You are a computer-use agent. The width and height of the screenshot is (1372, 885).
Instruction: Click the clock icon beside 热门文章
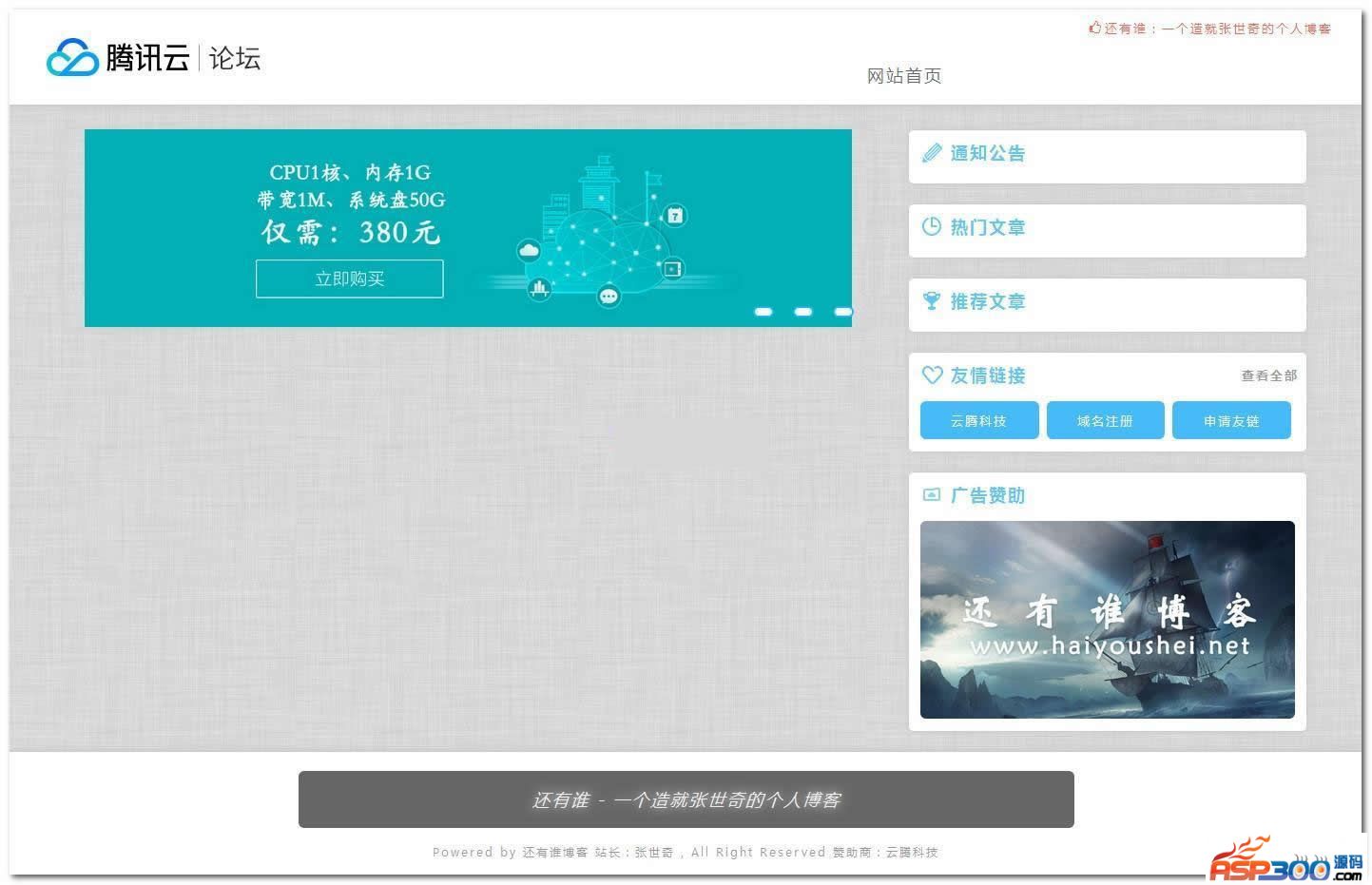tap(932, 227)
